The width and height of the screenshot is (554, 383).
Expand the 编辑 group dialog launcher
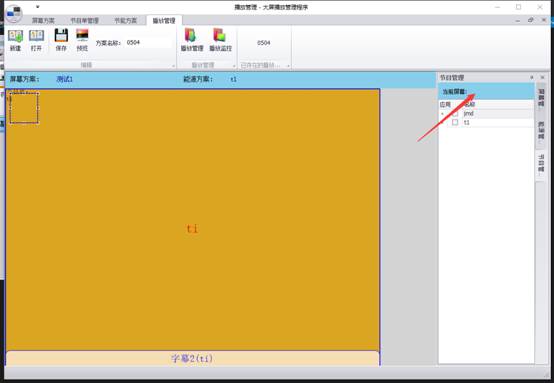click(x=173, y=66)
